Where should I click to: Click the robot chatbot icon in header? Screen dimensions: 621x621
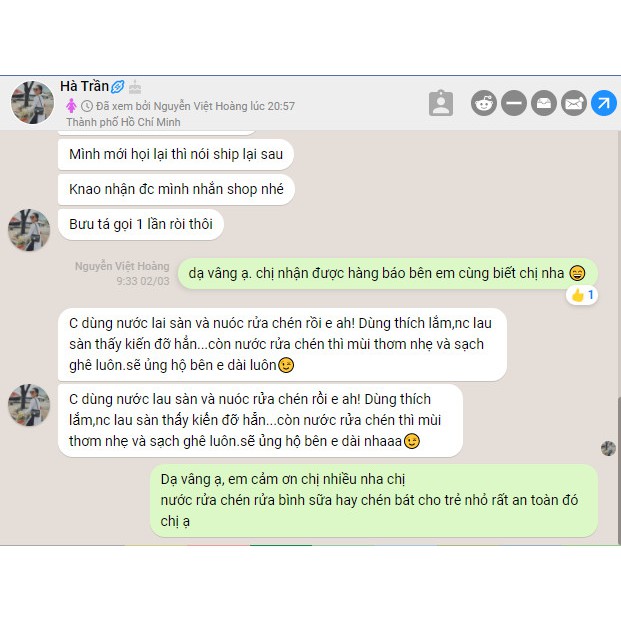pos(484,103)
